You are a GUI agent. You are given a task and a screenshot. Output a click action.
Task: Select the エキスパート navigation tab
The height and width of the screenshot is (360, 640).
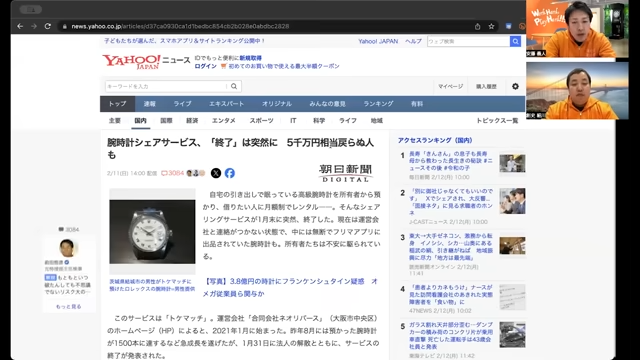[227, 104]
